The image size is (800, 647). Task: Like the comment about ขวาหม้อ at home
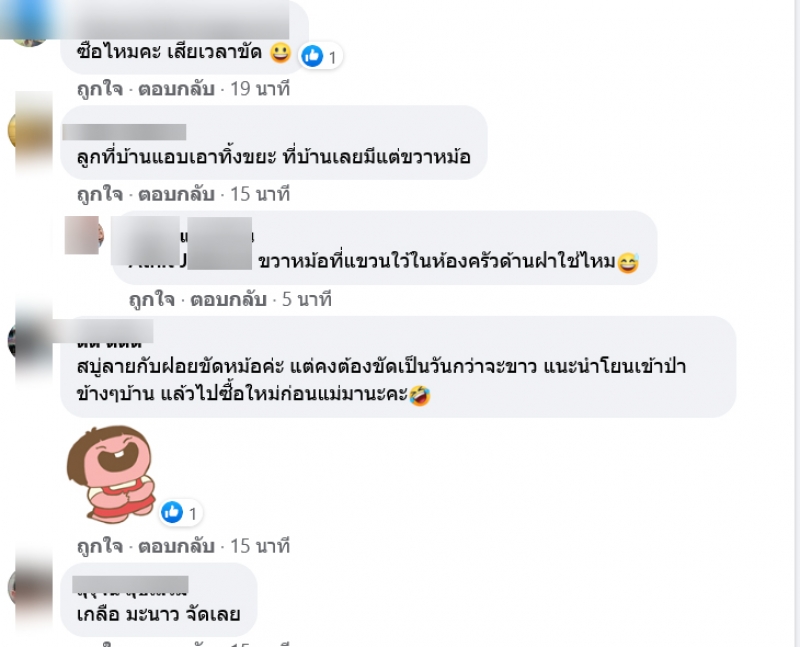(x=100, y=194)
